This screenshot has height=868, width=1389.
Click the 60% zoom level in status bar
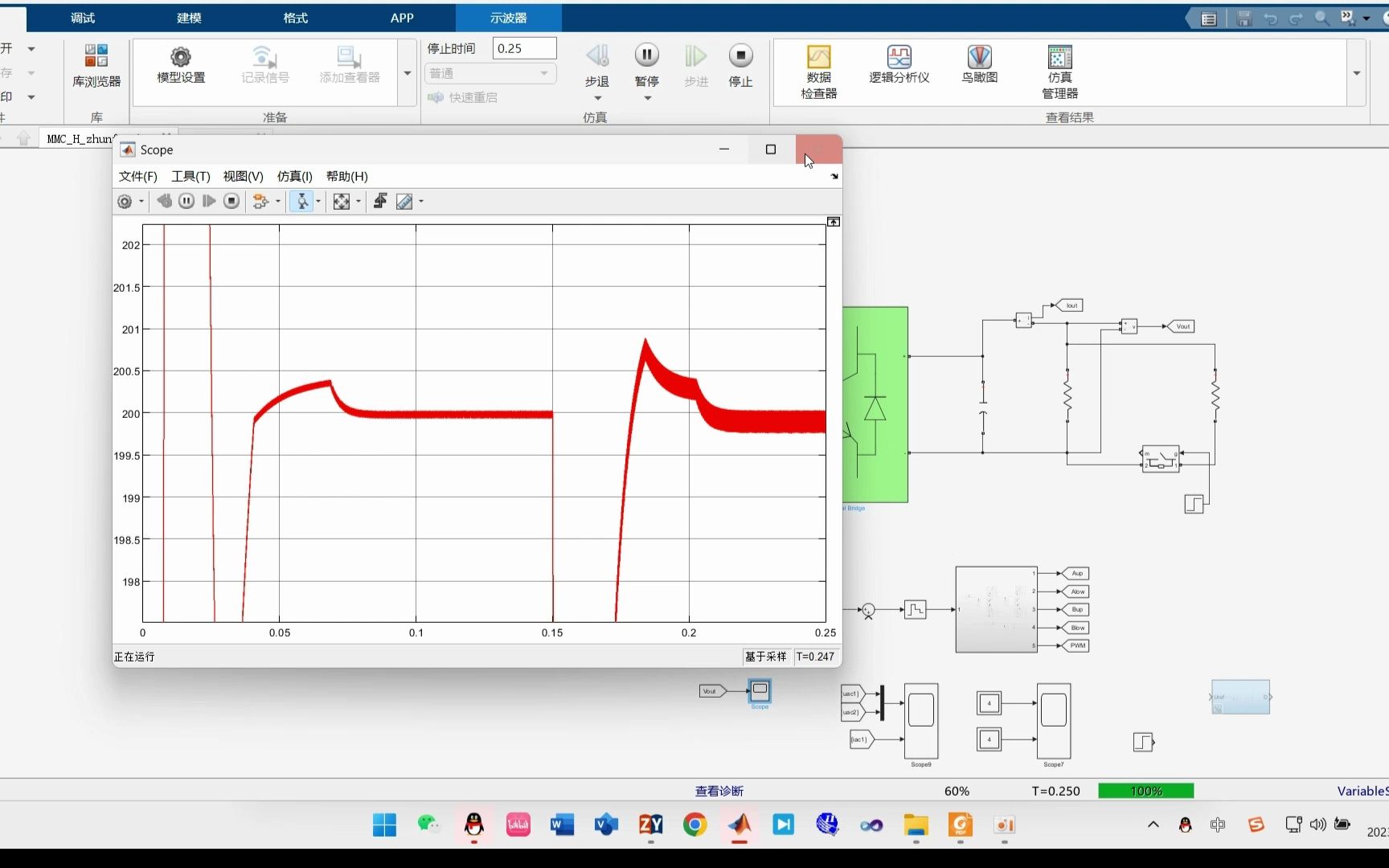[957, 791]
